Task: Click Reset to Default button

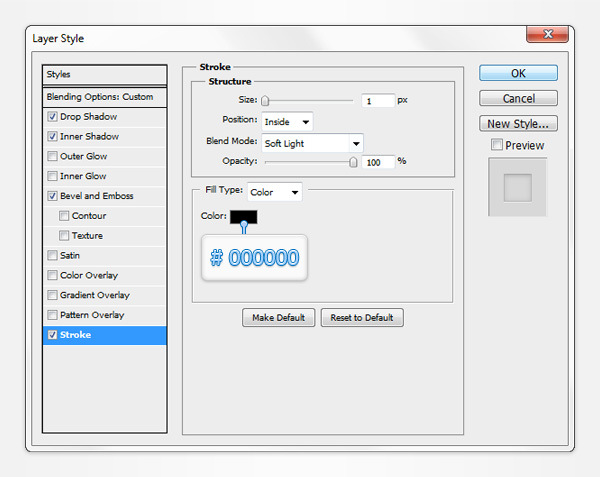Action: tap(363, 318)
